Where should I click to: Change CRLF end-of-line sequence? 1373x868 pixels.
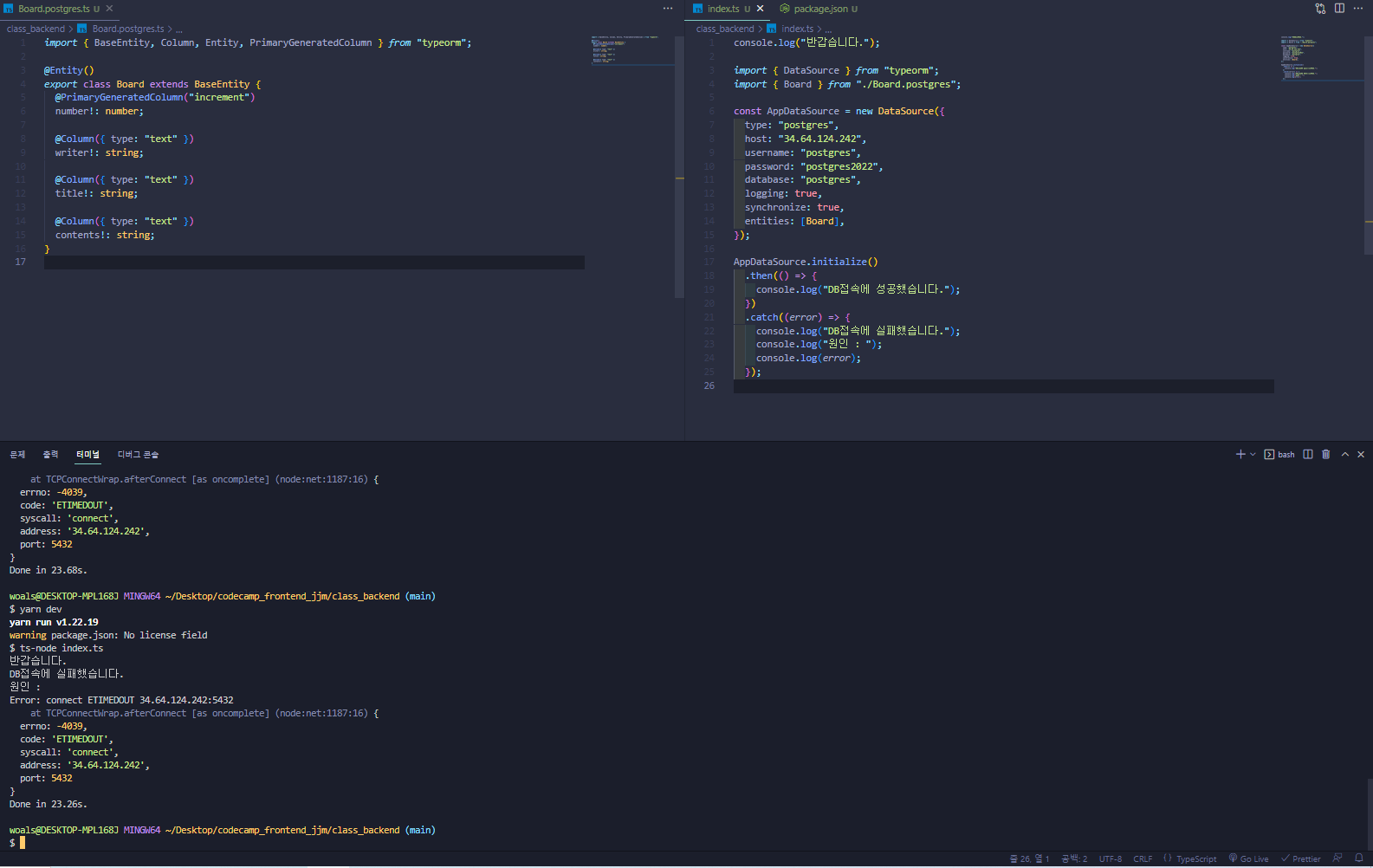[1143, 859]
